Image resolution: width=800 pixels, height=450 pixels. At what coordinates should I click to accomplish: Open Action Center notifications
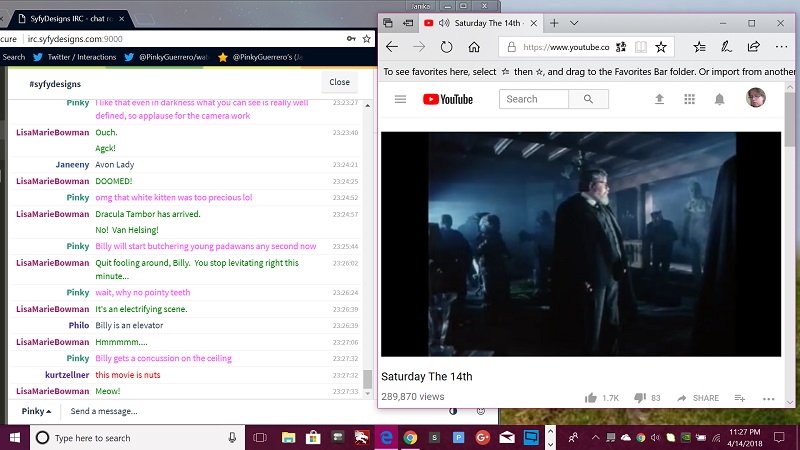click(x=779, y=438)
